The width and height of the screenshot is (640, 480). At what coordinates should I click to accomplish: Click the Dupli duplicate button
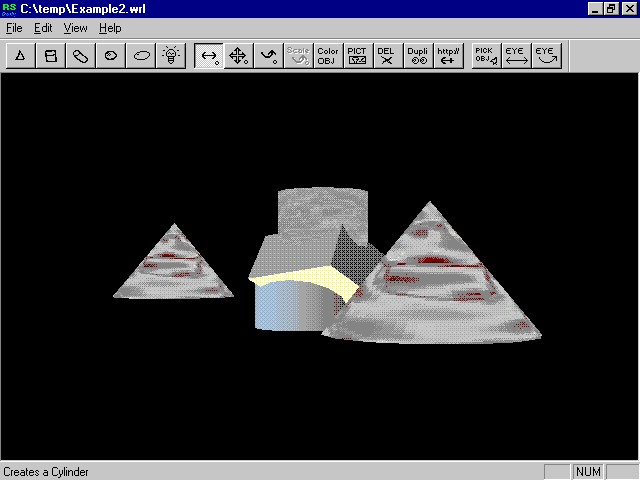pyautogui.click(x=418, y=56)
